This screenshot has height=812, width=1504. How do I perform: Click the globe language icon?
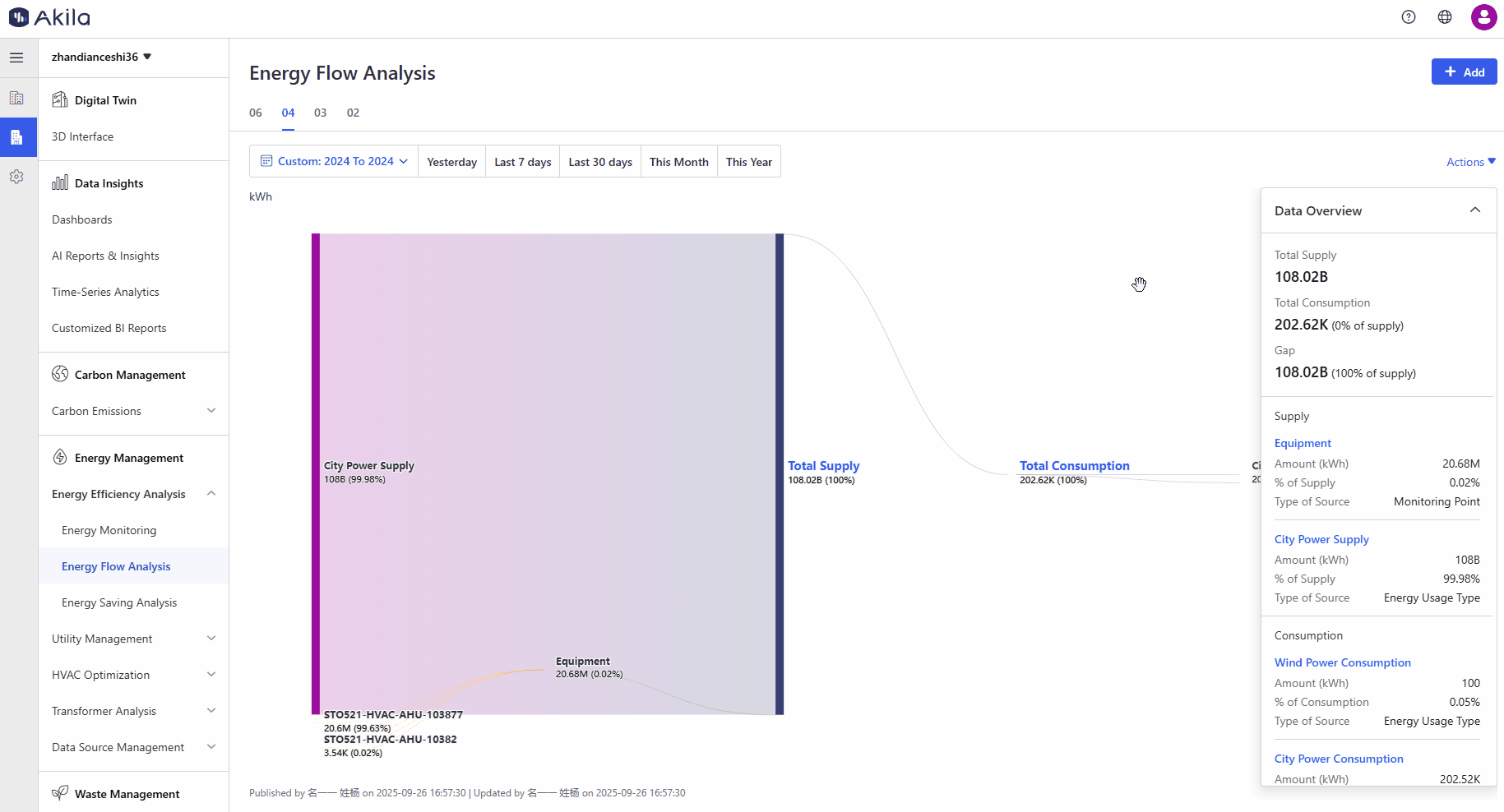pyautogui.click(x=1445, y=17)
